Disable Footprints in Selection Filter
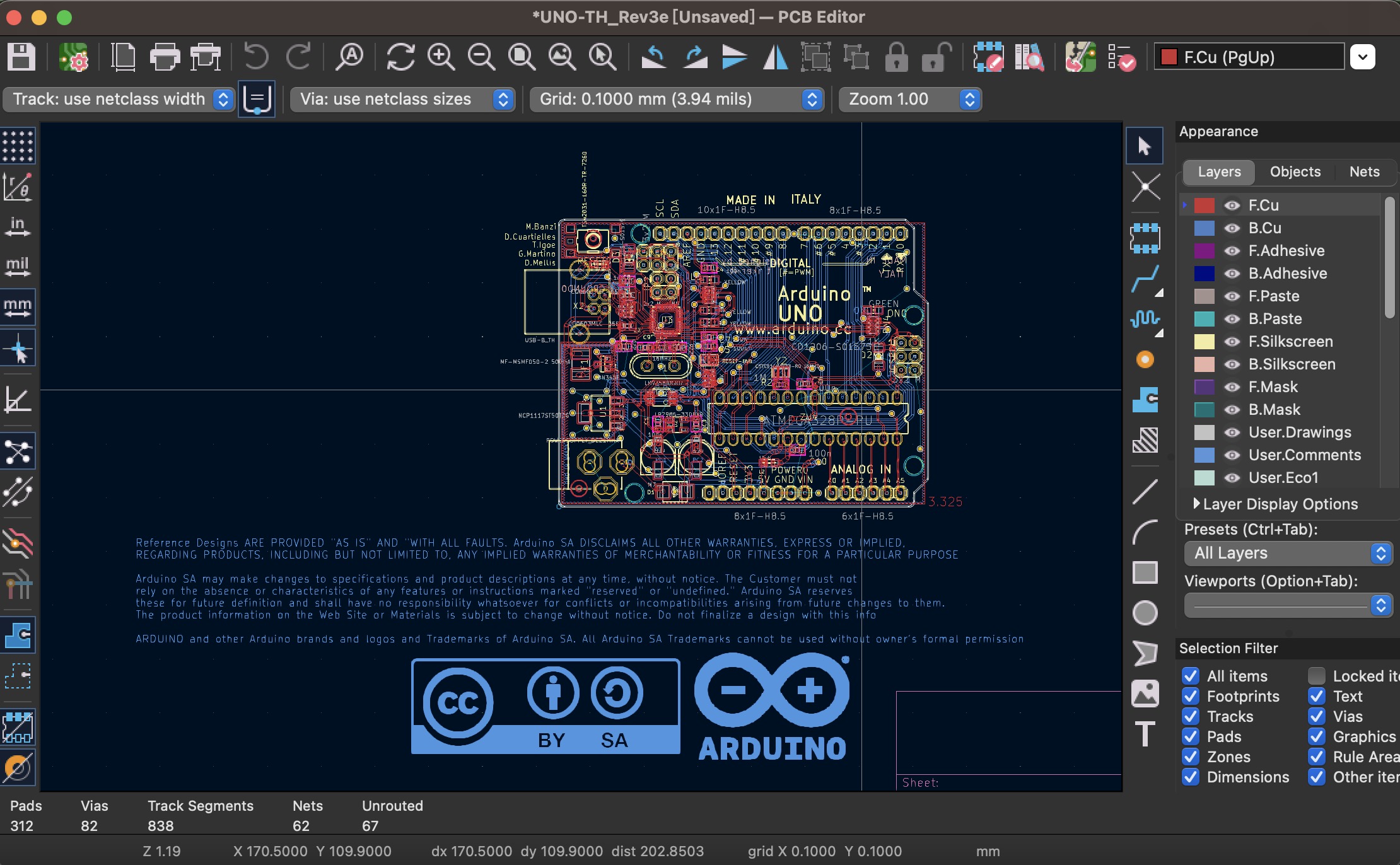The width and height of the screenshot is (1400, 865). [1191, 695]
